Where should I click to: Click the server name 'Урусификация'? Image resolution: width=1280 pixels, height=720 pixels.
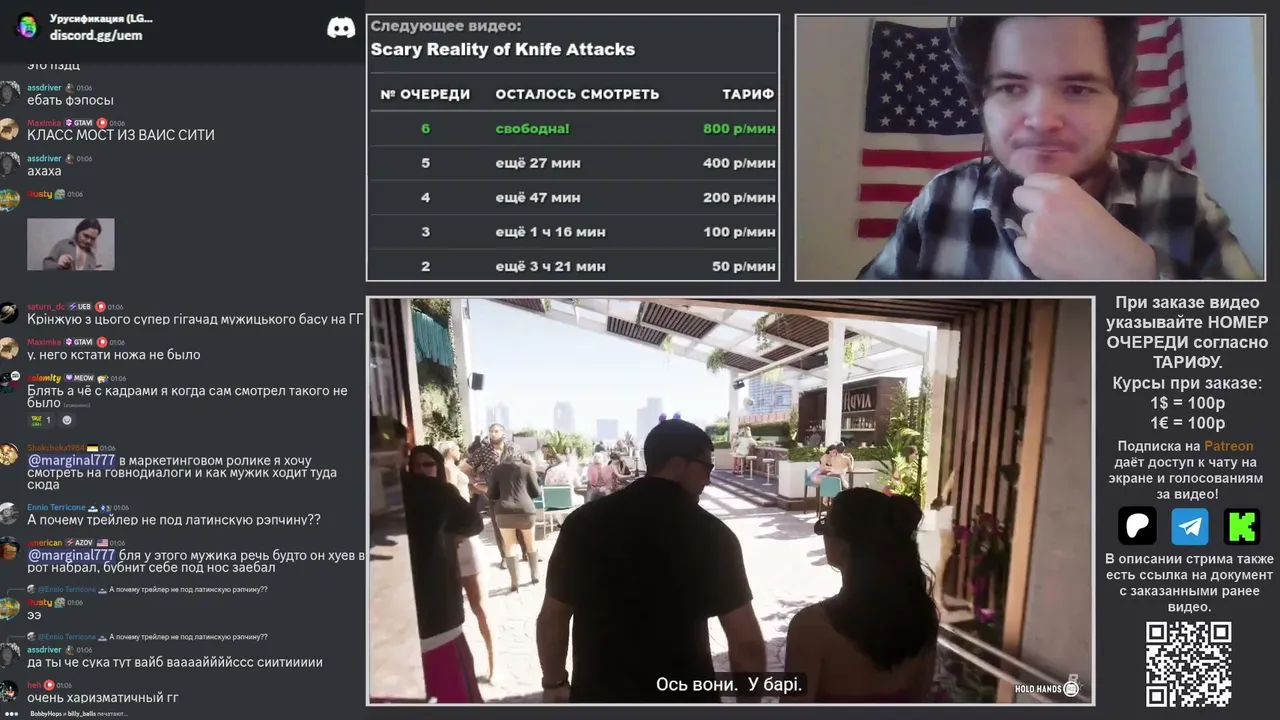point(101,19)
